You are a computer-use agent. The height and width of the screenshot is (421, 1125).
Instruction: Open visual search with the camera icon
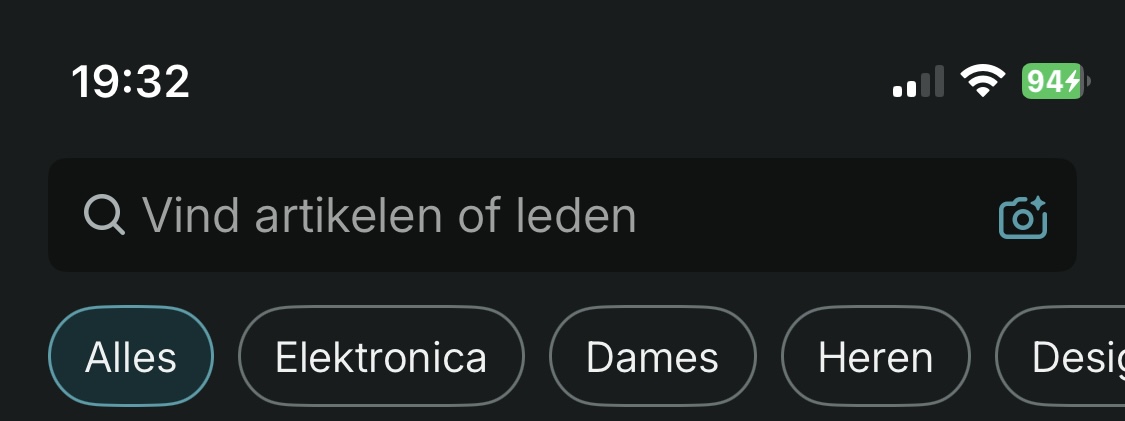point(1022,217)
